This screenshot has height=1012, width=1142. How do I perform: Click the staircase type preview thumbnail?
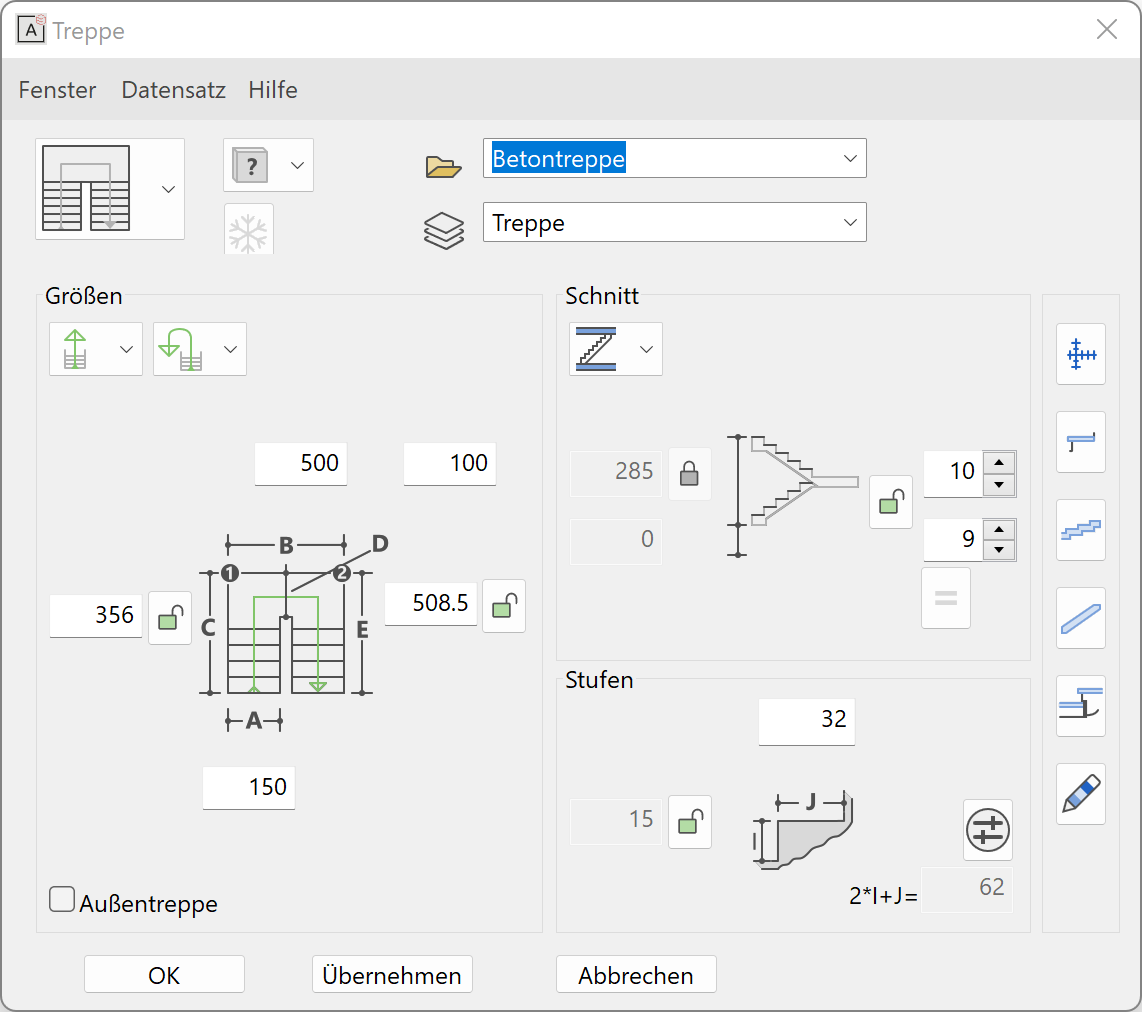(87, 188)
